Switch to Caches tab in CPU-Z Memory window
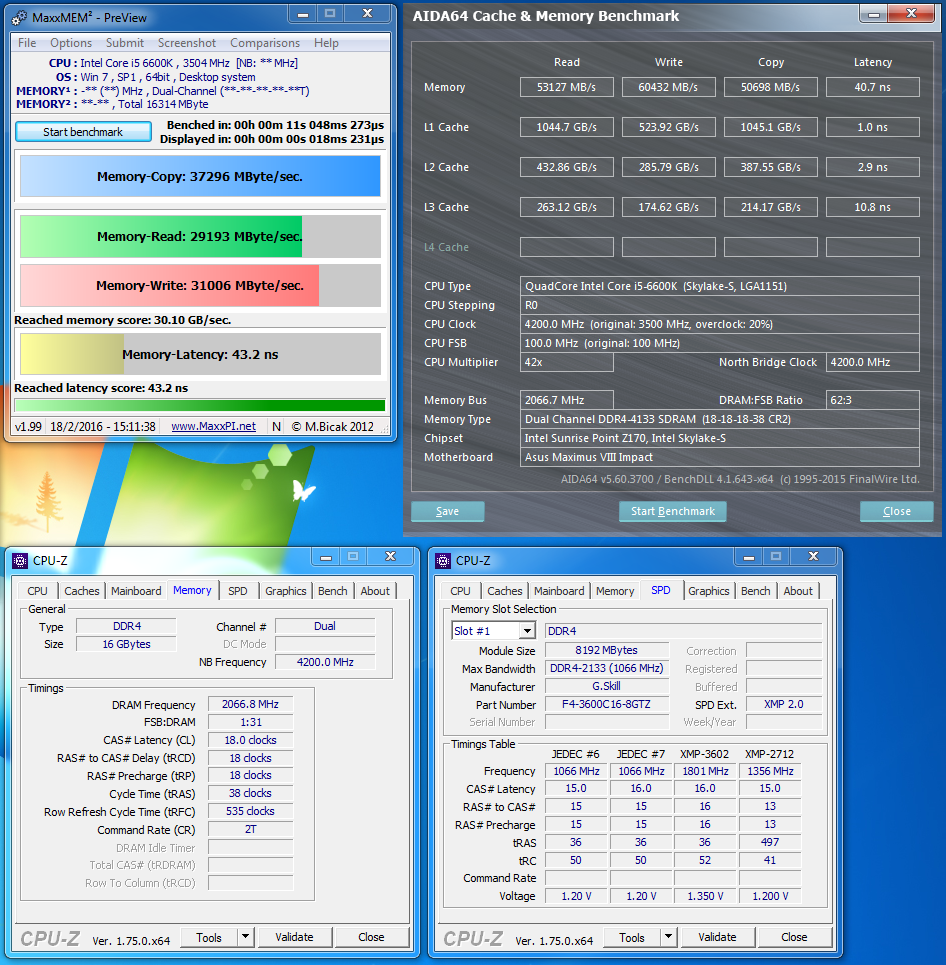946x965 pixels. pyautogui.click(x=82, y=591)
